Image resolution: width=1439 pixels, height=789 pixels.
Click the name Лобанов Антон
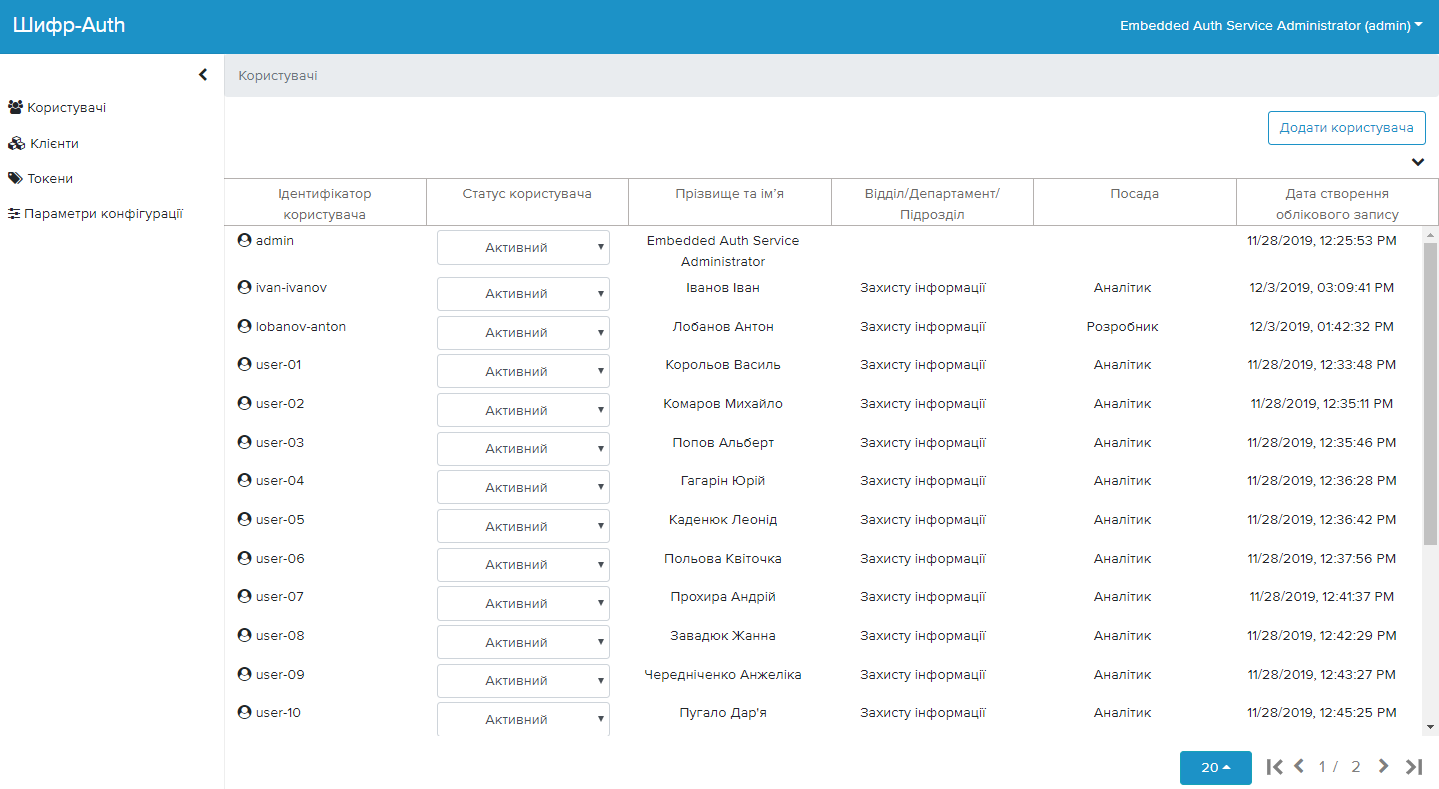[x=723, y=326]
